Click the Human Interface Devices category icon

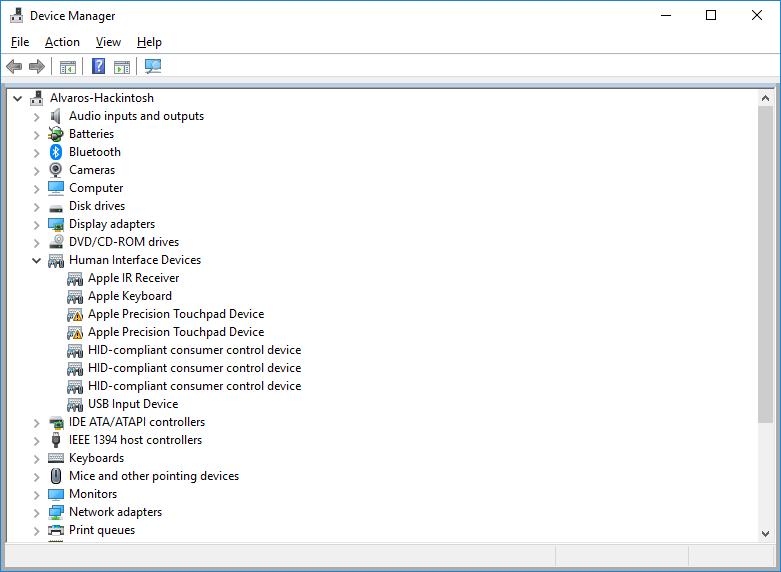[x=56, y=261]
